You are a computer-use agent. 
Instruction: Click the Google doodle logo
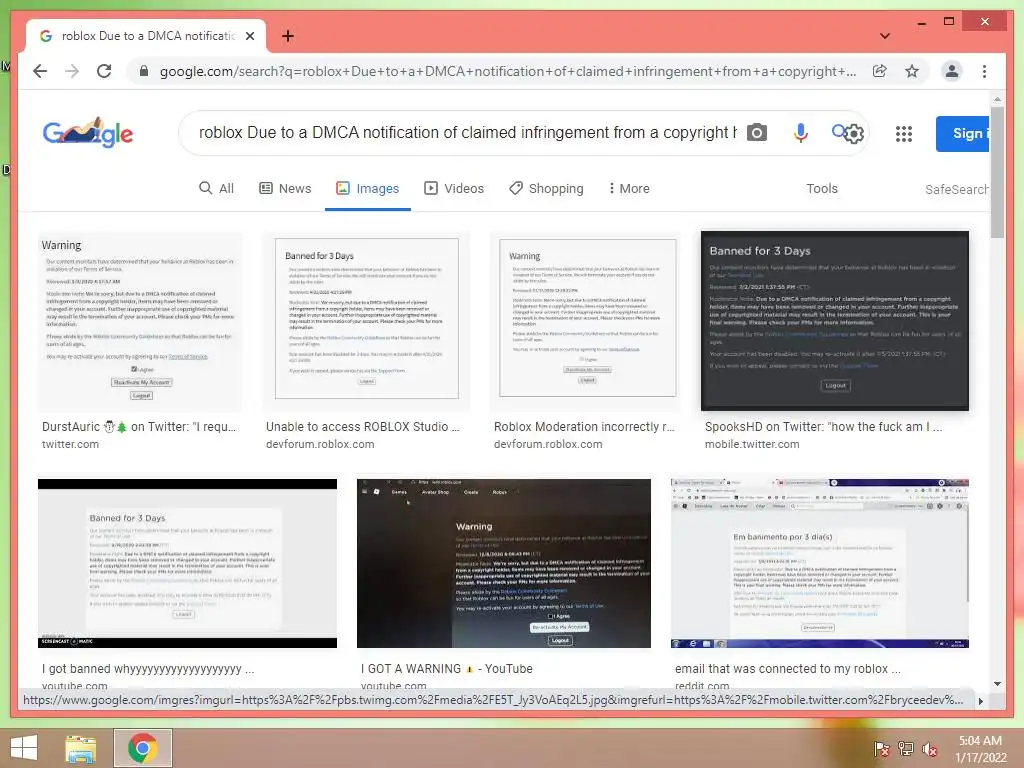click(x=88, y=133)
